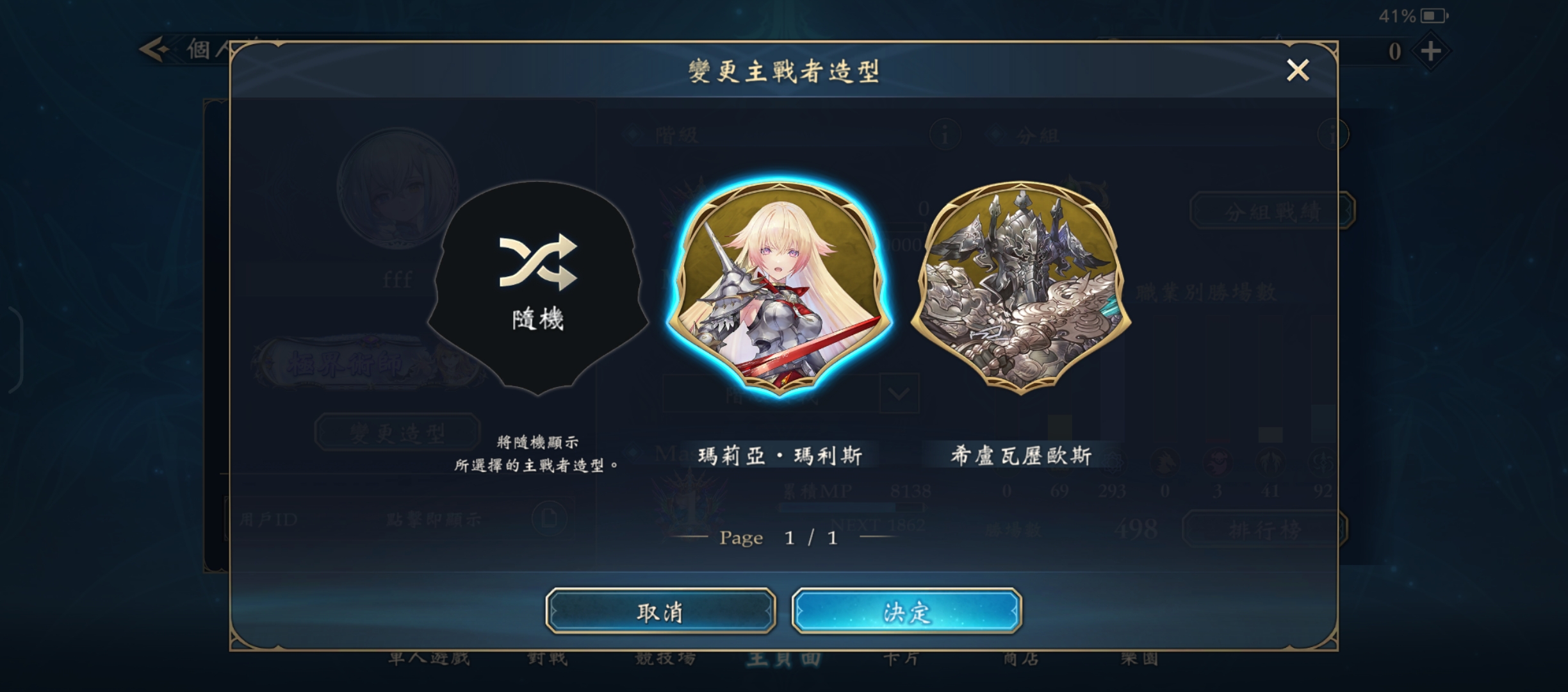Expand the dimmed rank dropdown arrow
Viewport: 1568px width, 692px height.
tap(899, 393)
